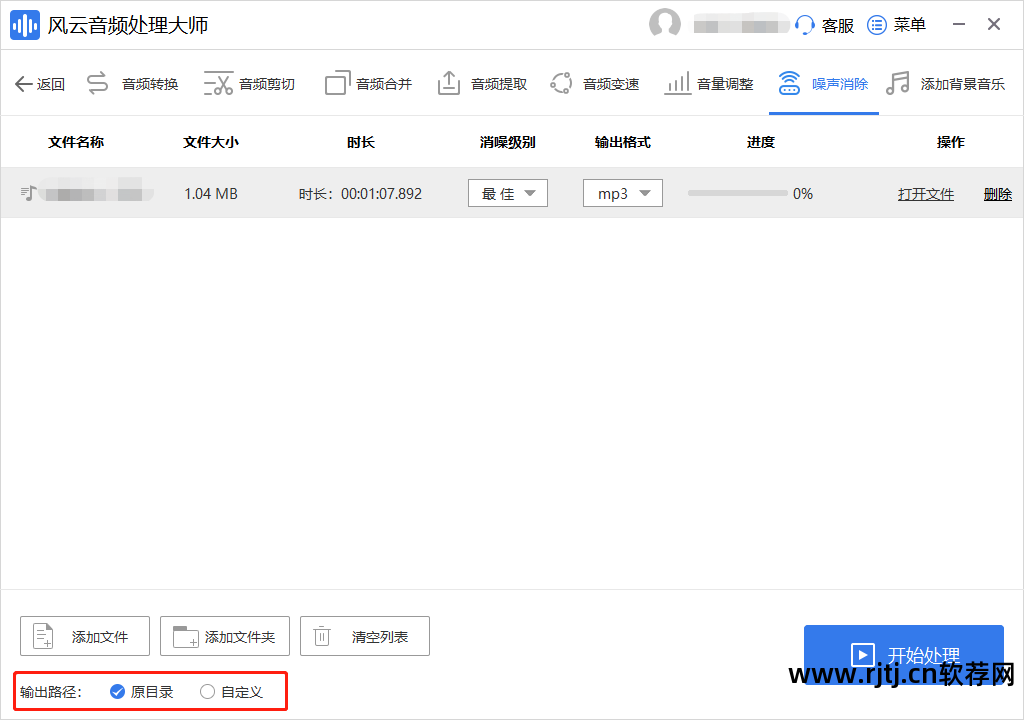
Task: Click the music file icon in the list row
Action: click(x=28, y=193)
